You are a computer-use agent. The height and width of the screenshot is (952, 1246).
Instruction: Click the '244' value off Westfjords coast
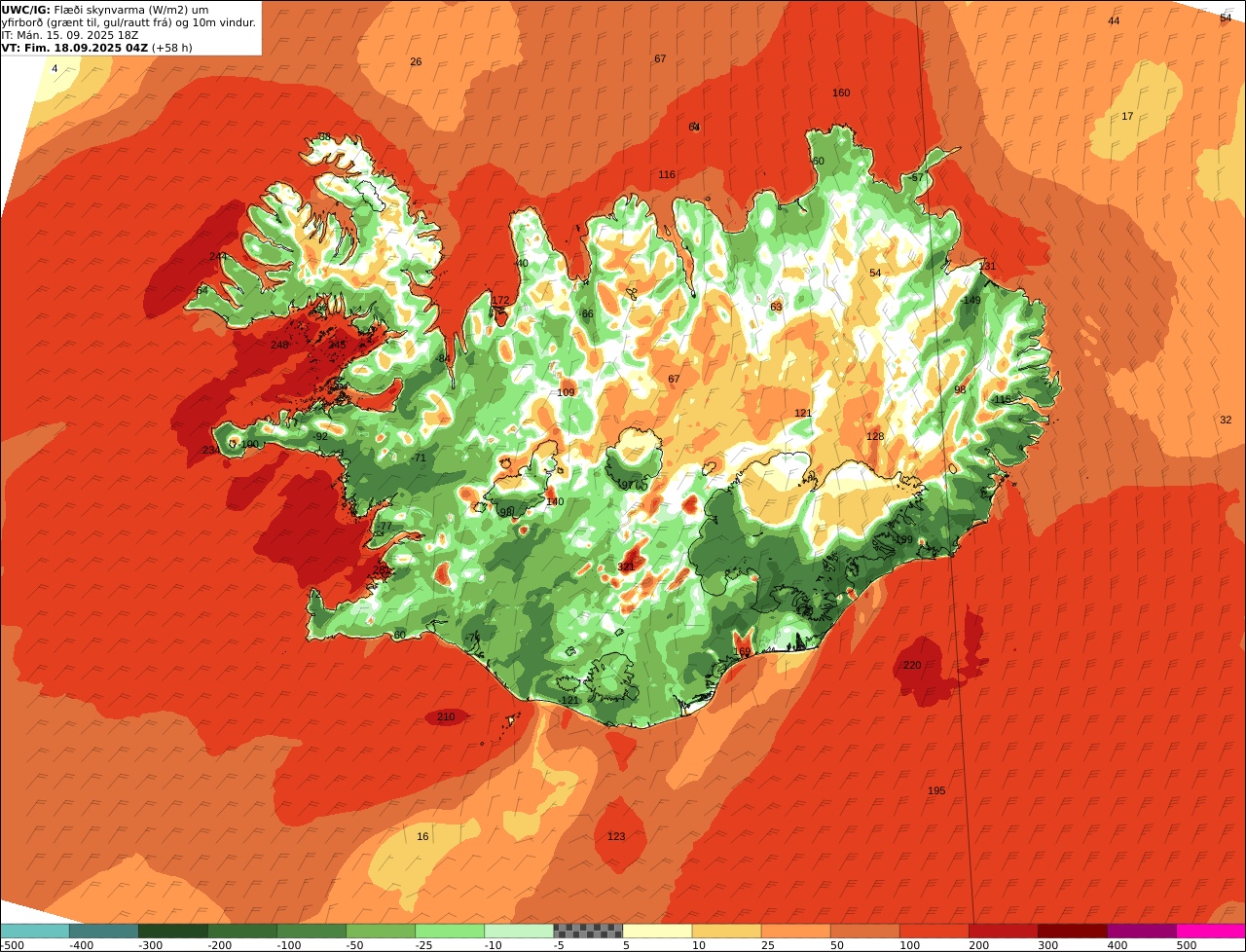coord(218,257)
